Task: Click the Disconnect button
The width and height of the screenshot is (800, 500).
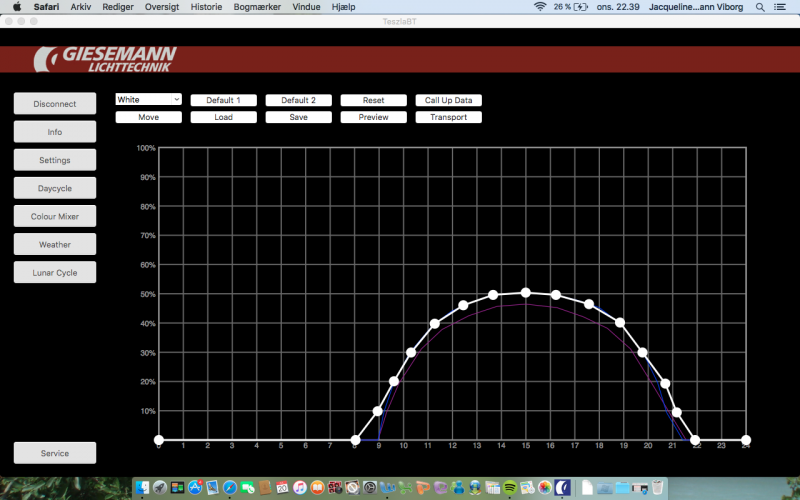Action: (55, 104)
